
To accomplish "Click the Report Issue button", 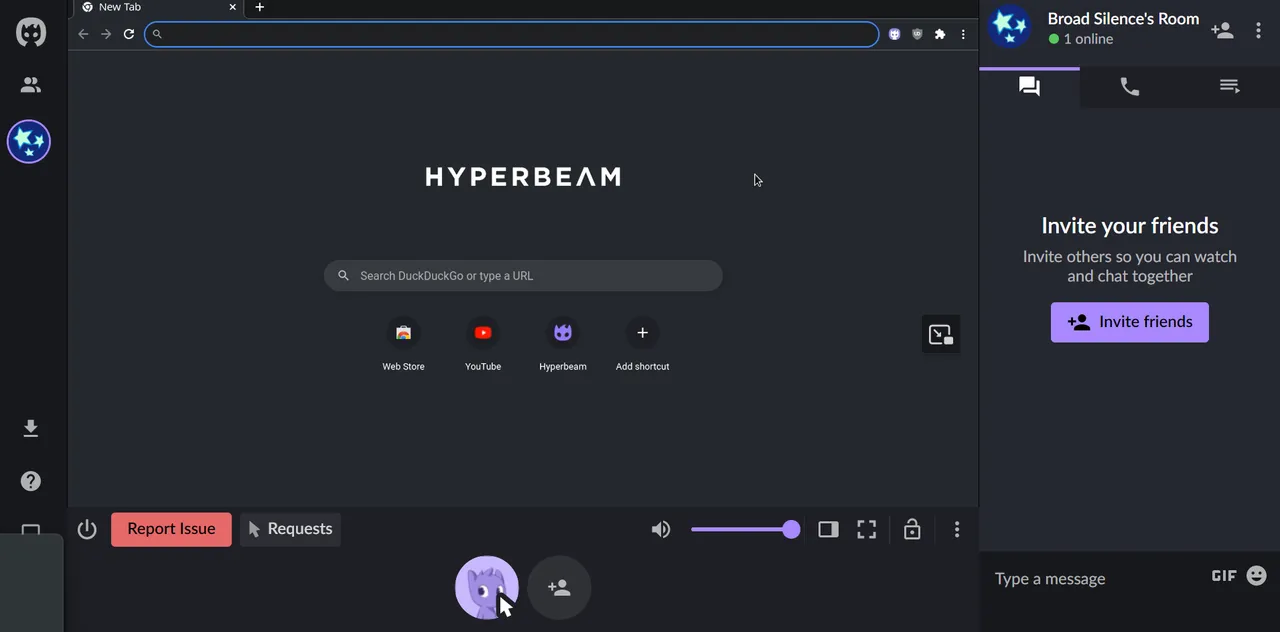I will click(171, 529).
